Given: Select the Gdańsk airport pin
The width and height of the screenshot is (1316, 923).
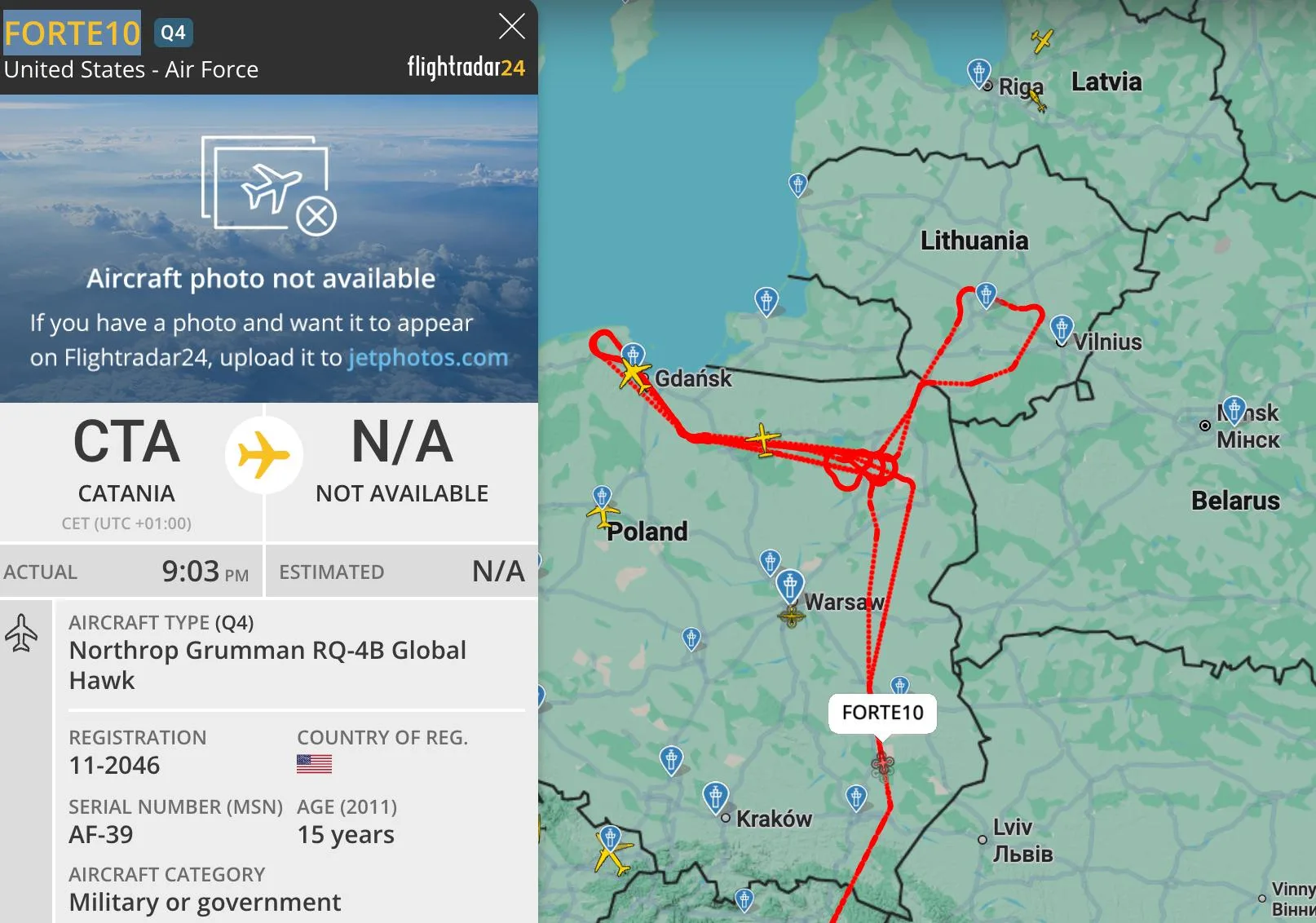Looking at the screenshot, I should click(634, 356).
